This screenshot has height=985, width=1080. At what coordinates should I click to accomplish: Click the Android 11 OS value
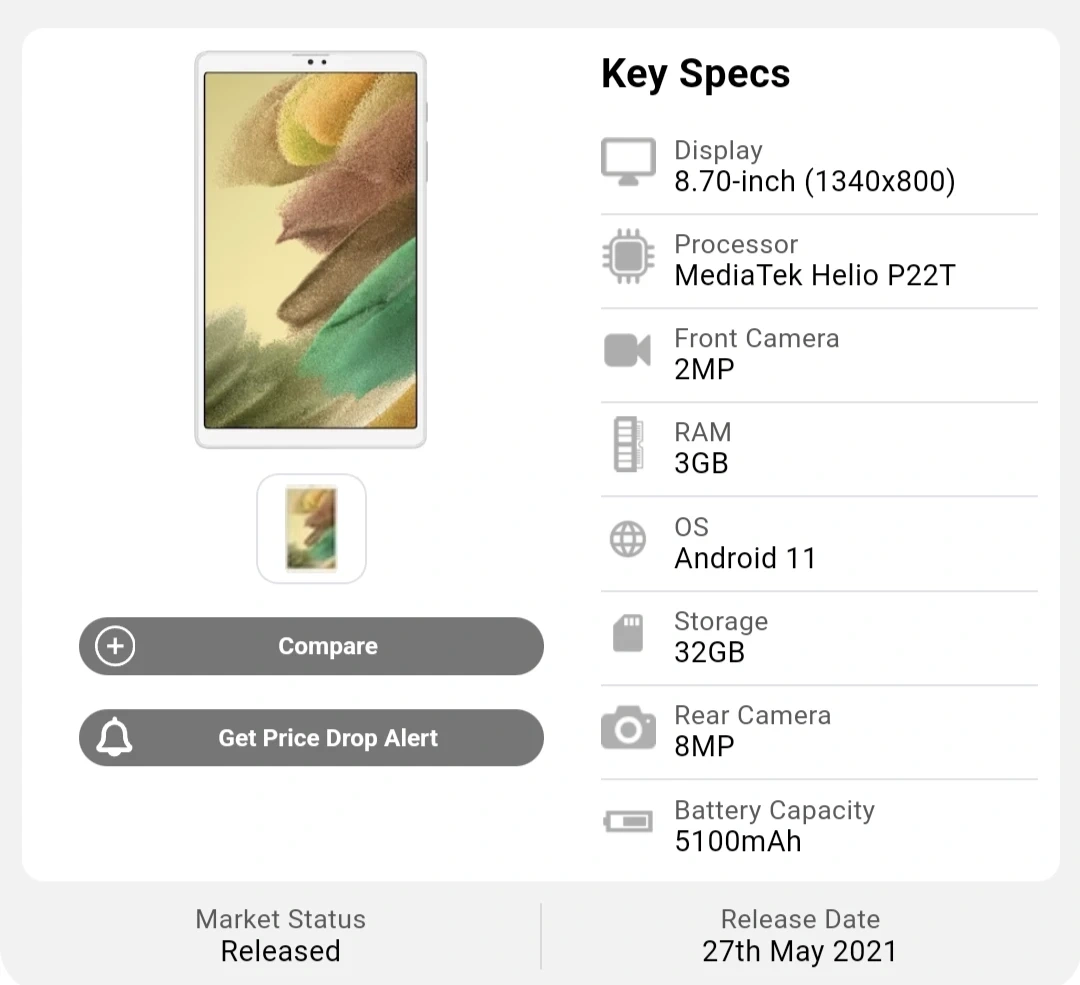coord(745,558)
